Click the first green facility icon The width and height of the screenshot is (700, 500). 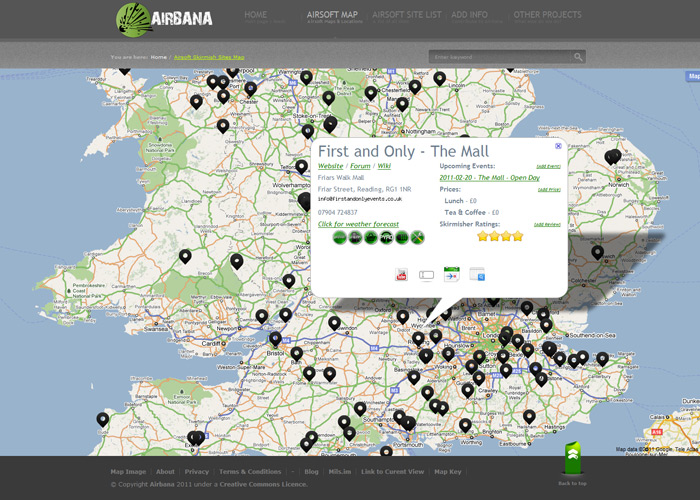(340, 238)
